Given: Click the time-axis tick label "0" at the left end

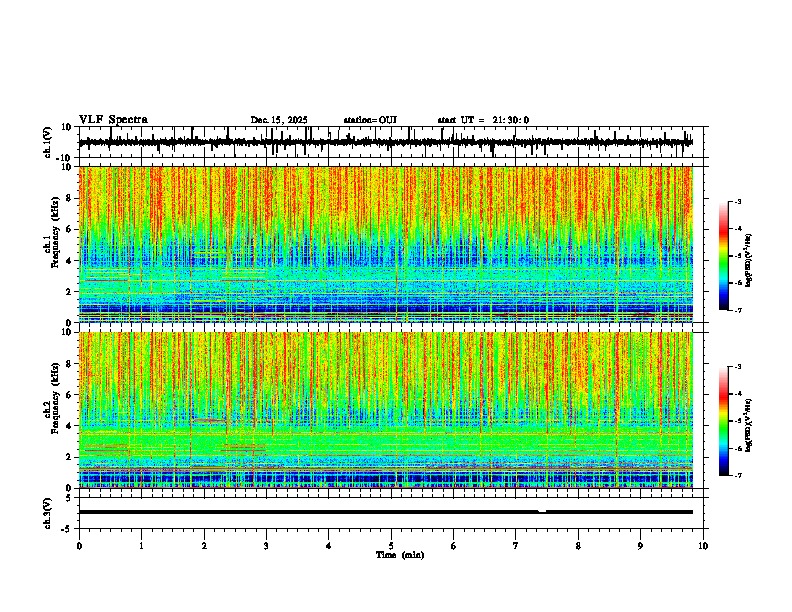Looking at the screenshot, I should [79, 546].
